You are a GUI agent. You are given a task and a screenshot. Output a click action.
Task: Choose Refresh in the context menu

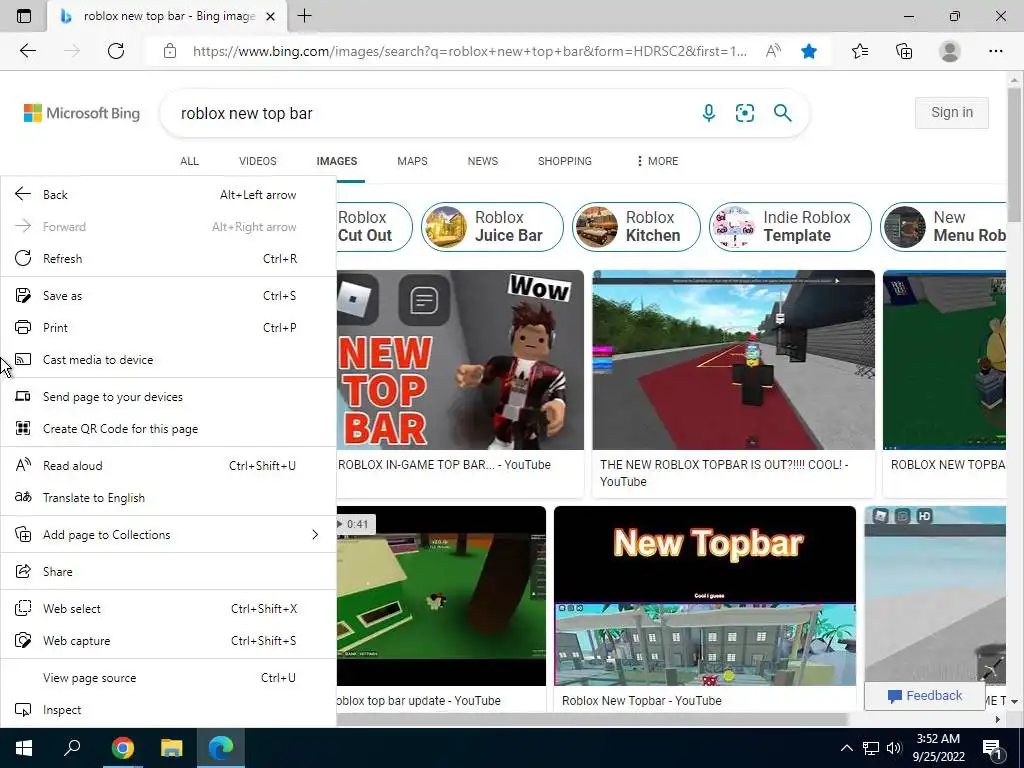(168, 259)
